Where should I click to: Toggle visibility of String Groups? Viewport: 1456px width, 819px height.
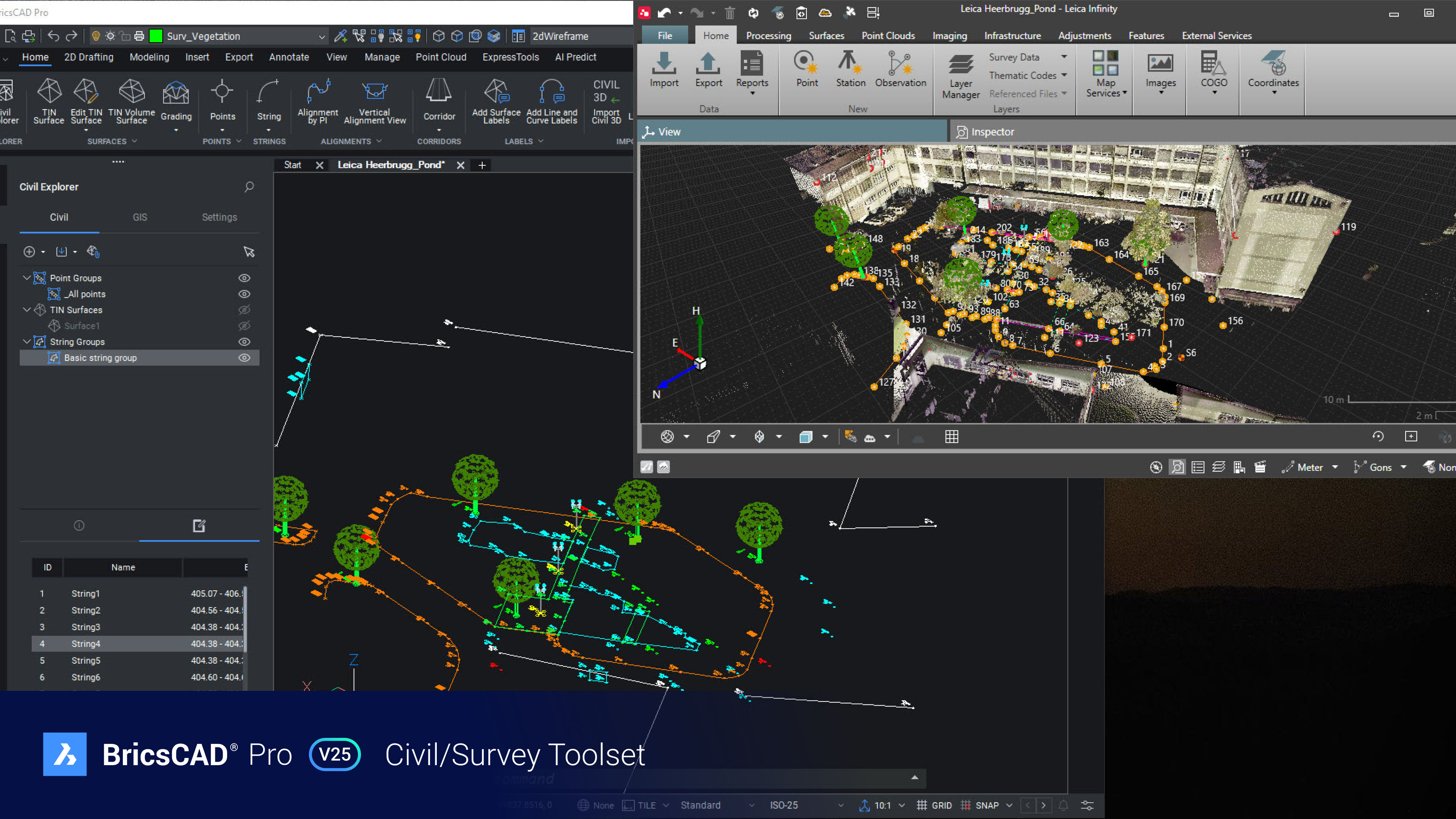244,342
